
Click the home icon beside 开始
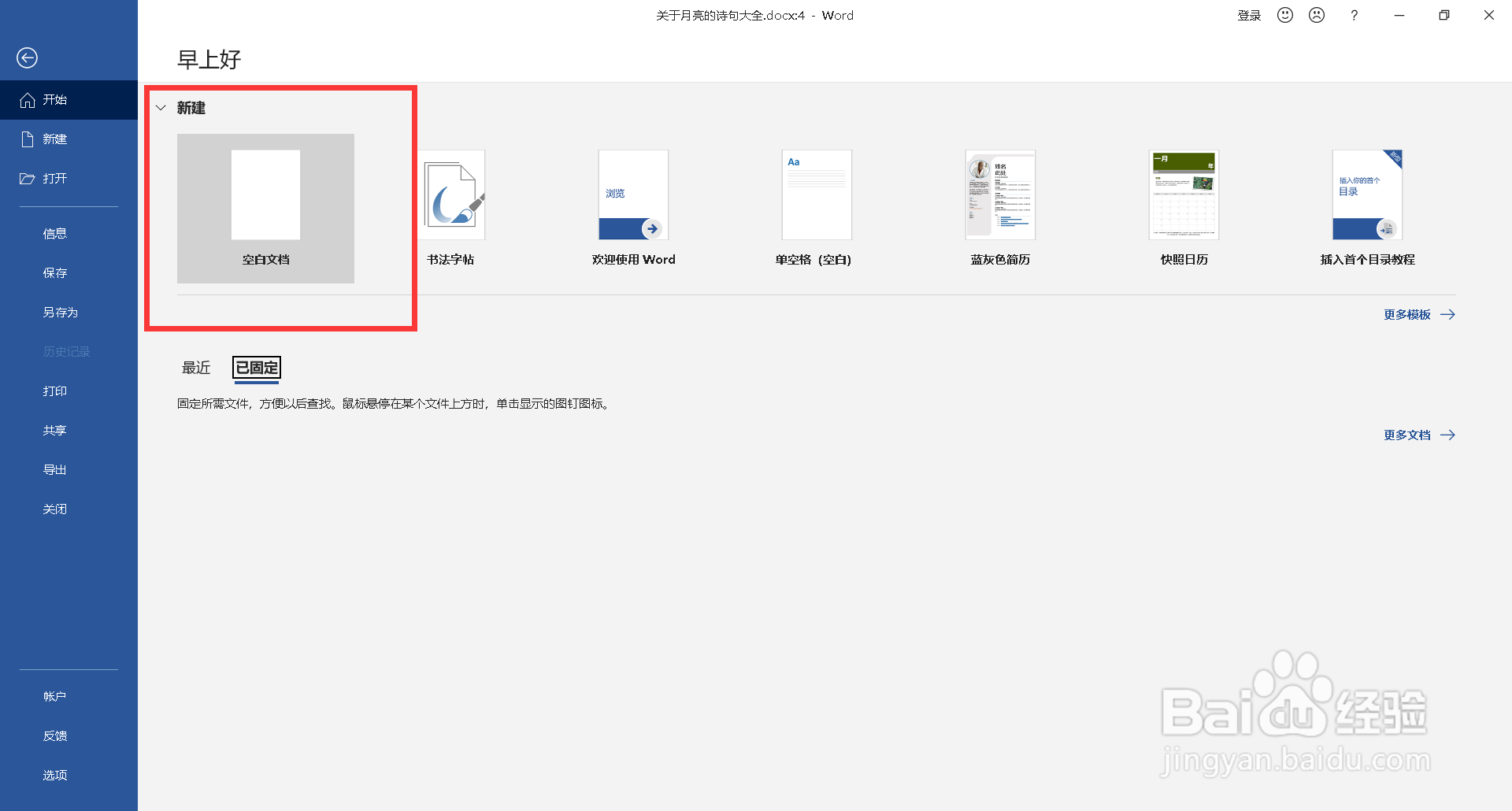(28, 100)
